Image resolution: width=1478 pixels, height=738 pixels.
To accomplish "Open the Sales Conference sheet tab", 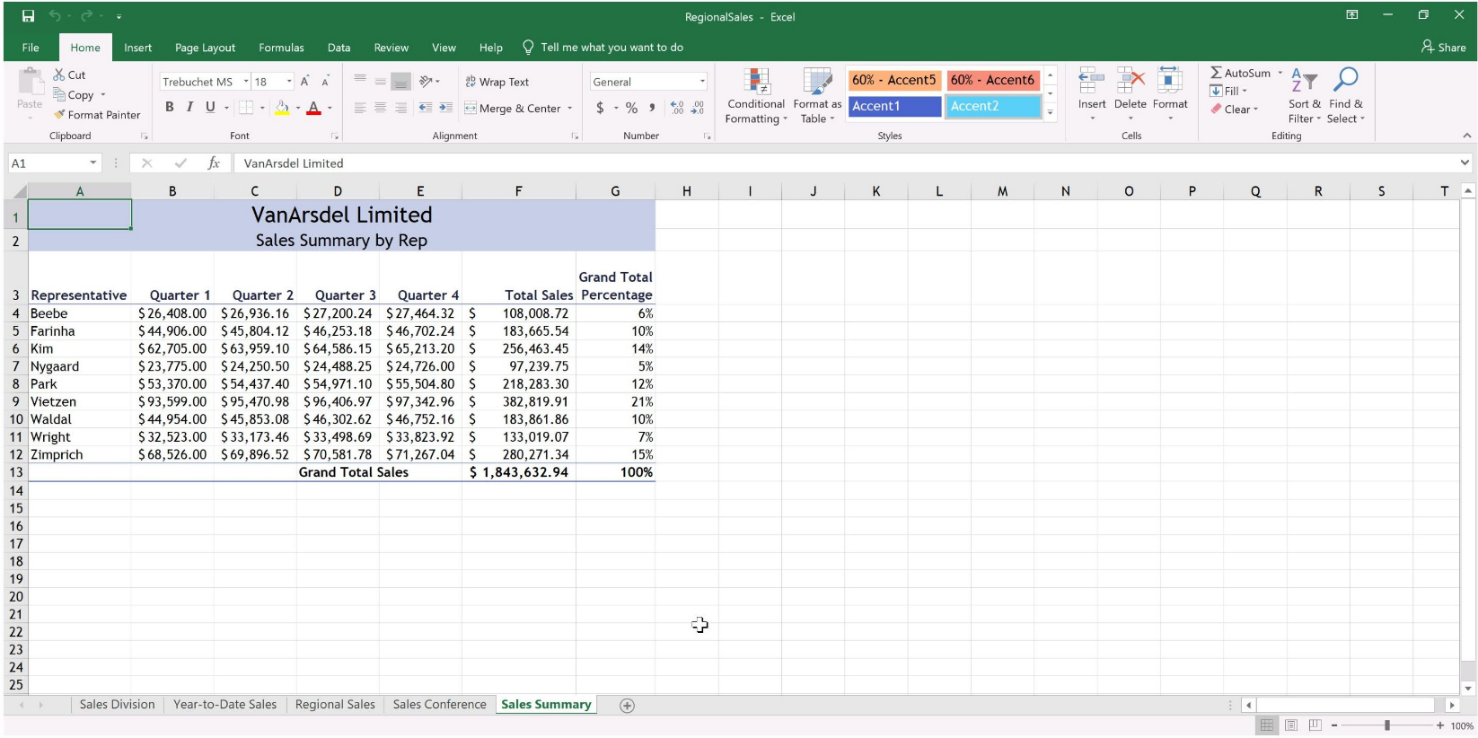I will (439, 705).
